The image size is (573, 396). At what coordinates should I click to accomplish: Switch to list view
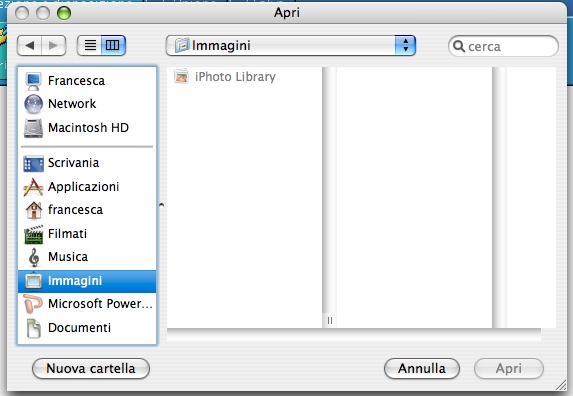(90, 45)
